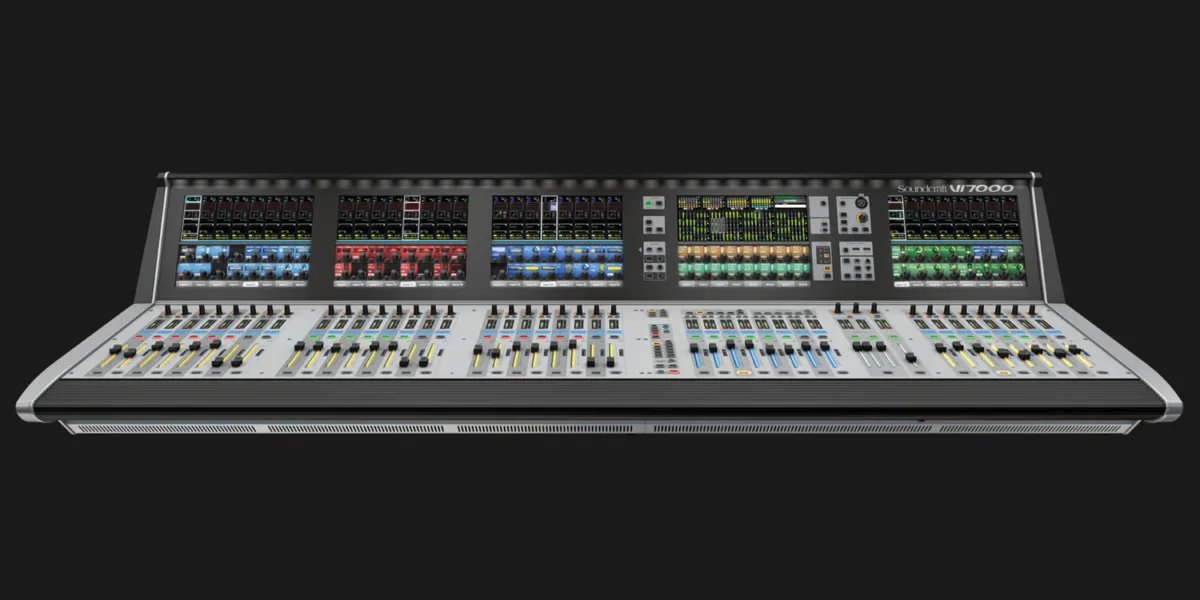Click the XLR talkback microphone socket
Image resolution: width=1200 pixels, height=600 pixels.
click(861, 203)
